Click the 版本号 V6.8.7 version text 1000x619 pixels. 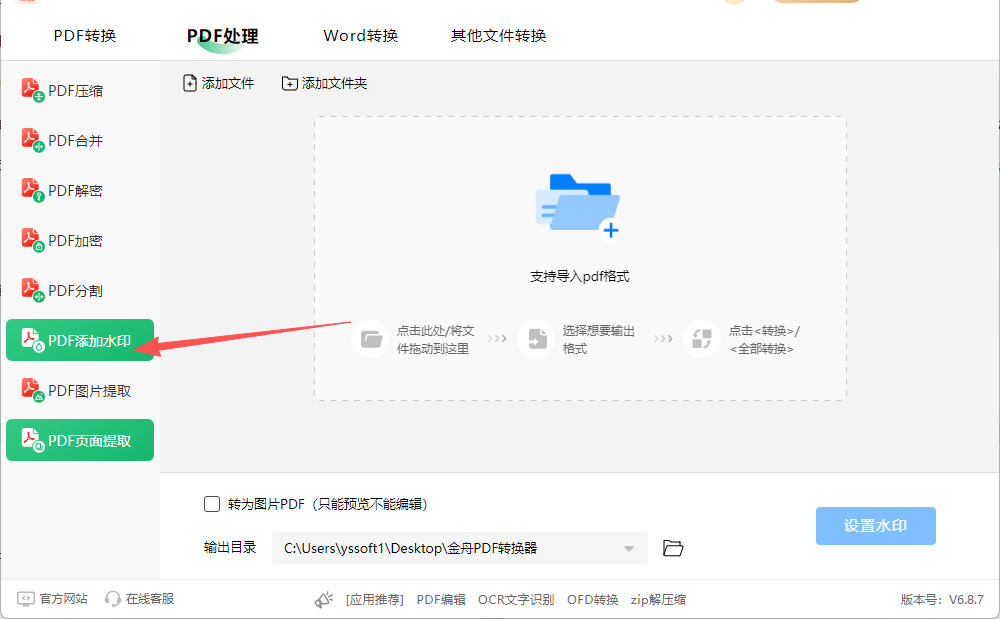tap(942, 599)
